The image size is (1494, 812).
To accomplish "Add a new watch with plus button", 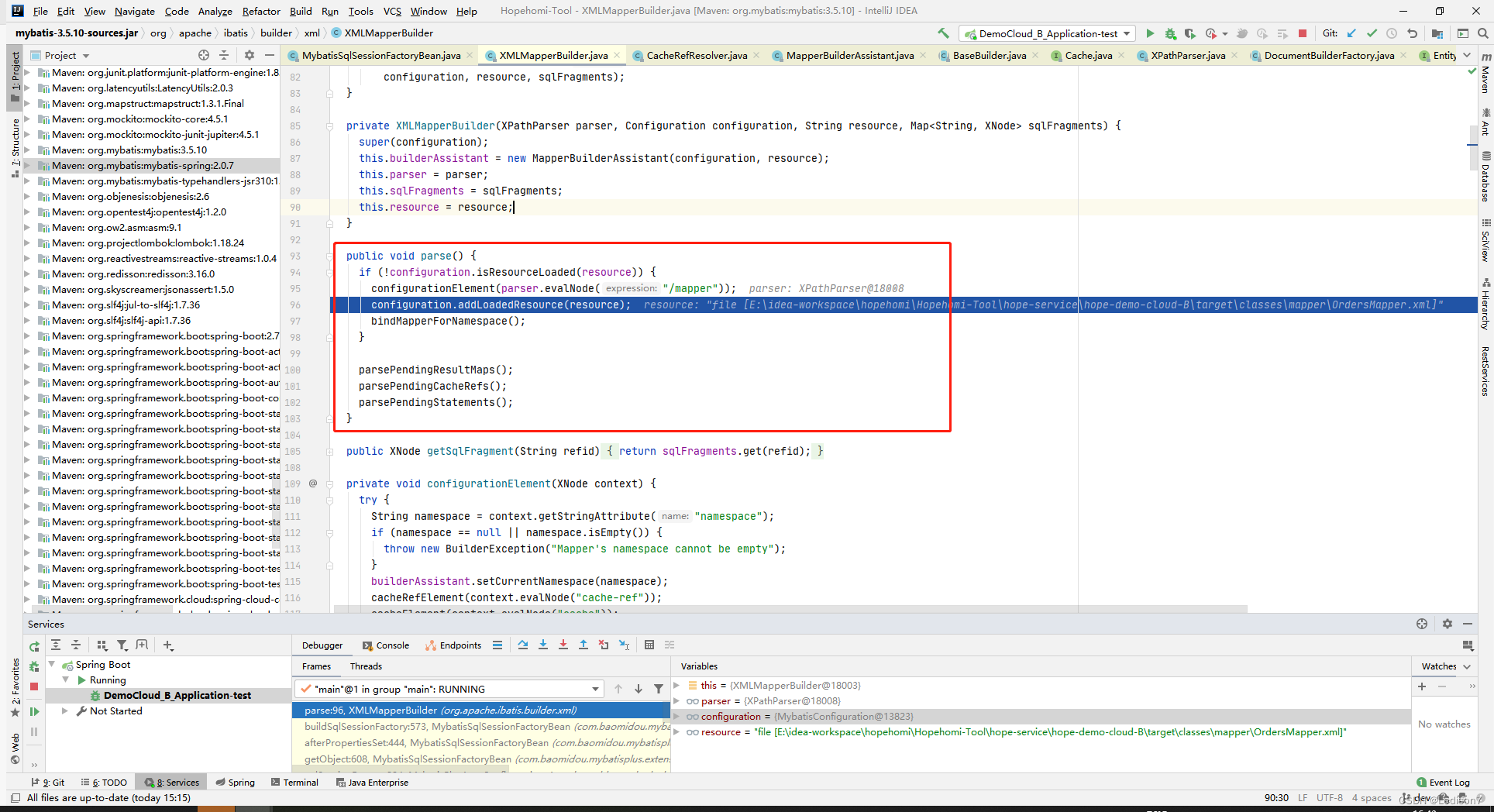I will pos(1422,686).
